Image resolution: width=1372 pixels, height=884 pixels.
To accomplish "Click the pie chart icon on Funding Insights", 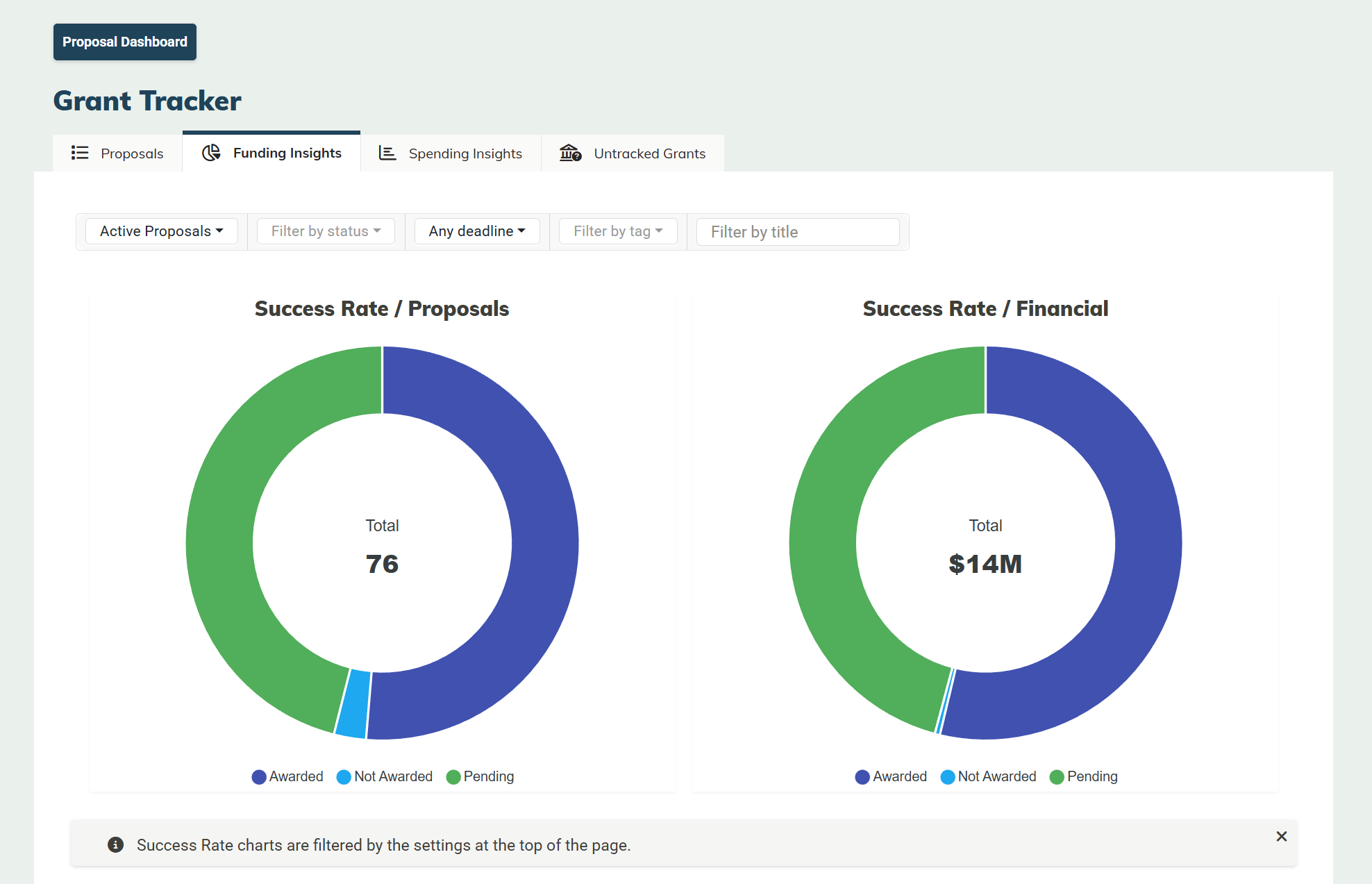I will [x=211, y=153].
